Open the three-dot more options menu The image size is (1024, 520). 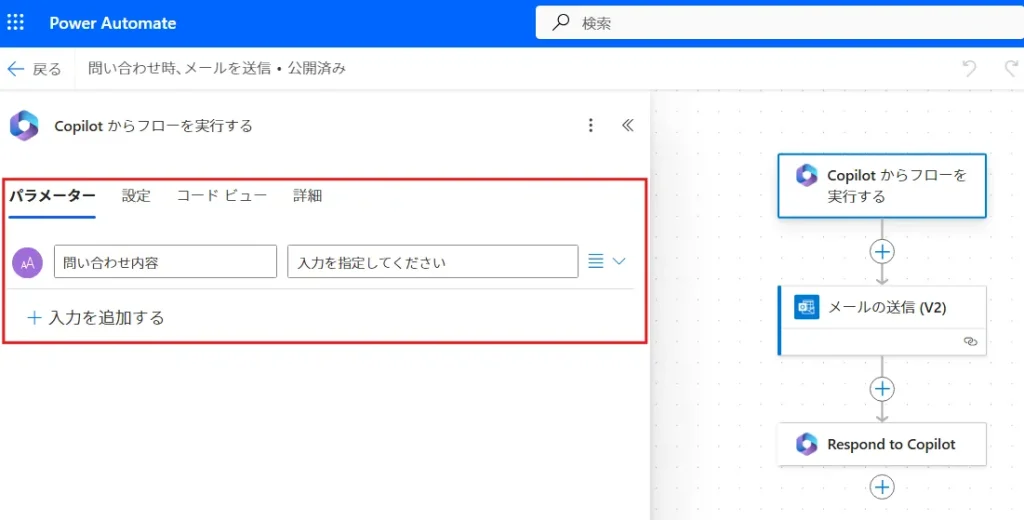[591, 125]
